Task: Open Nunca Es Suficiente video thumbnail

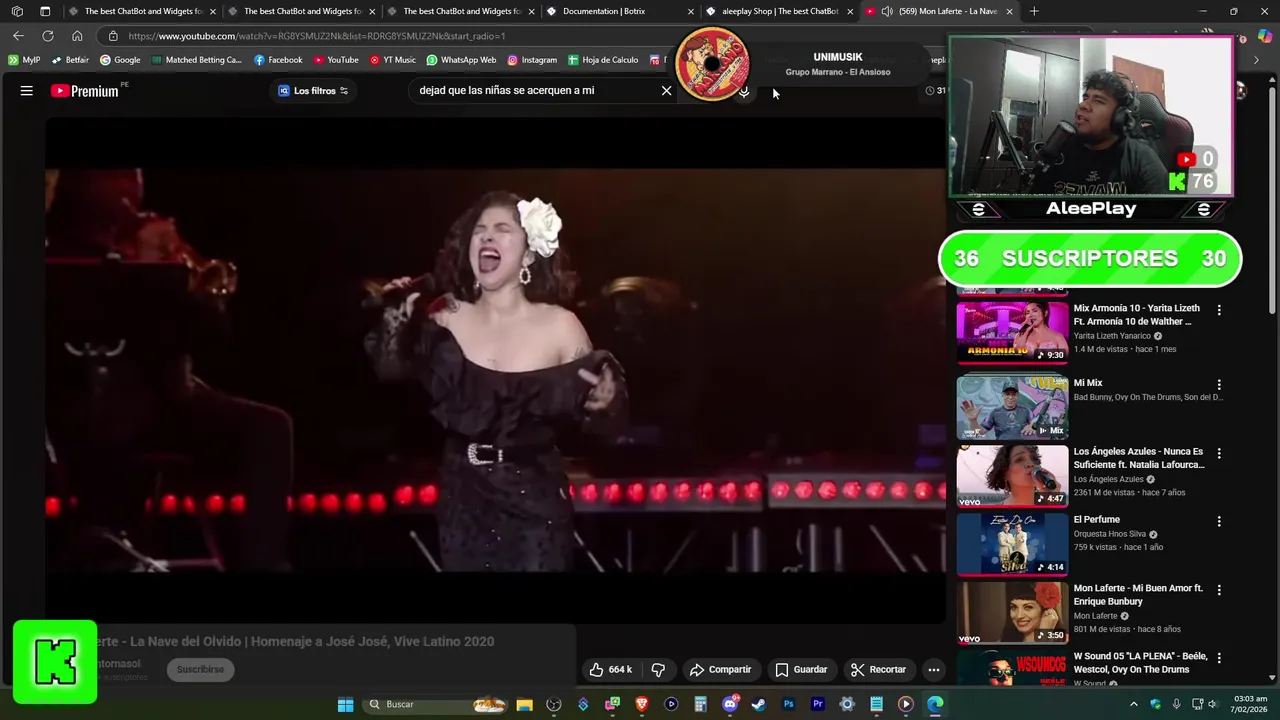Action: pyautogui.click(x=1012, y=476)
